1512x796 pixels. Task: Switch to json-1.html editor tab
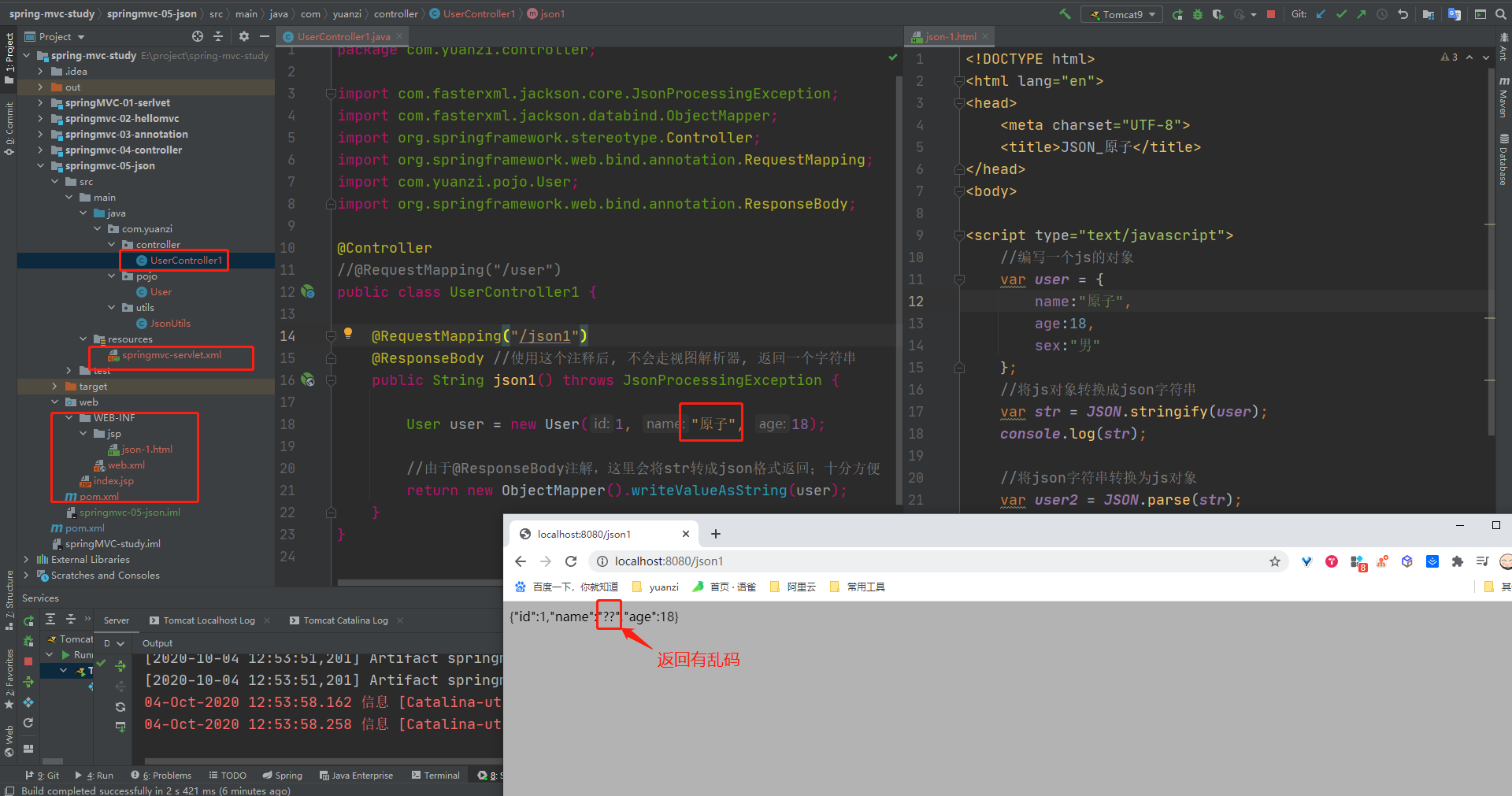tap(950, 36)
